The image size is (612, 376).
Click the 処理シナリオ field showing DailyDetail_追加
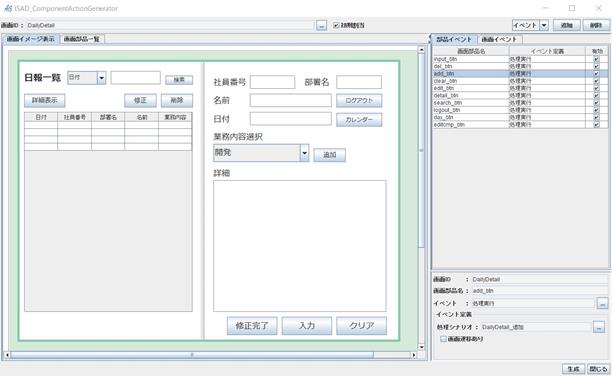coord(536,327)
